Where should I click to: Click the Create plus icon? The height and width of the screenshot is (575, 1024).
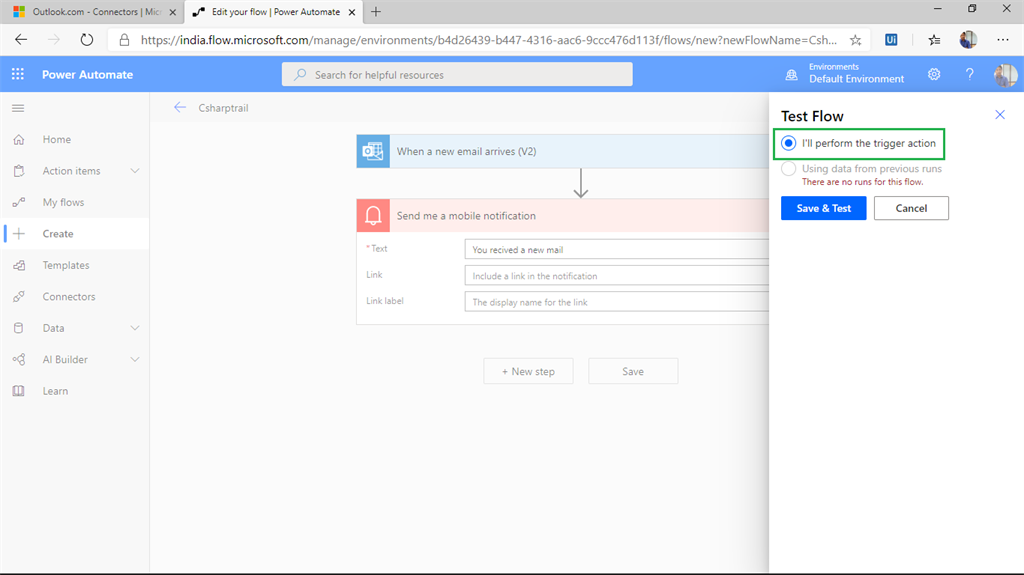pos(19,233)
